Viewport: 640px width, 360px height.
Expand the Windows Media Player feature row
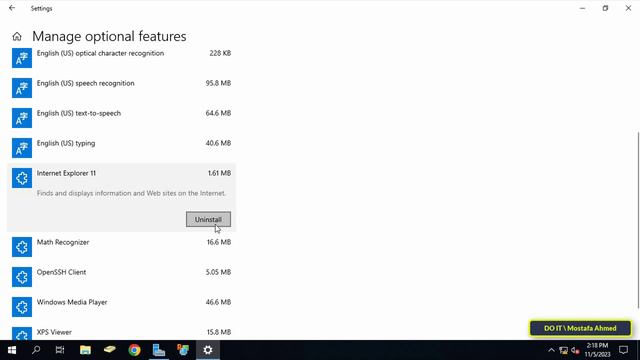click(121, 307)
